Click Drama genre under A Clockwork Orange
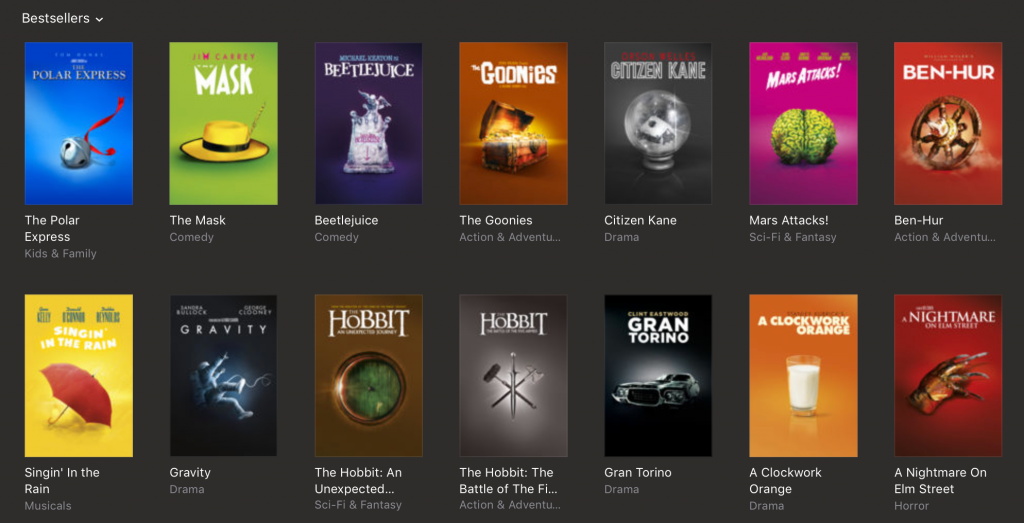1024x523 pixels. [x=767, y=505]
